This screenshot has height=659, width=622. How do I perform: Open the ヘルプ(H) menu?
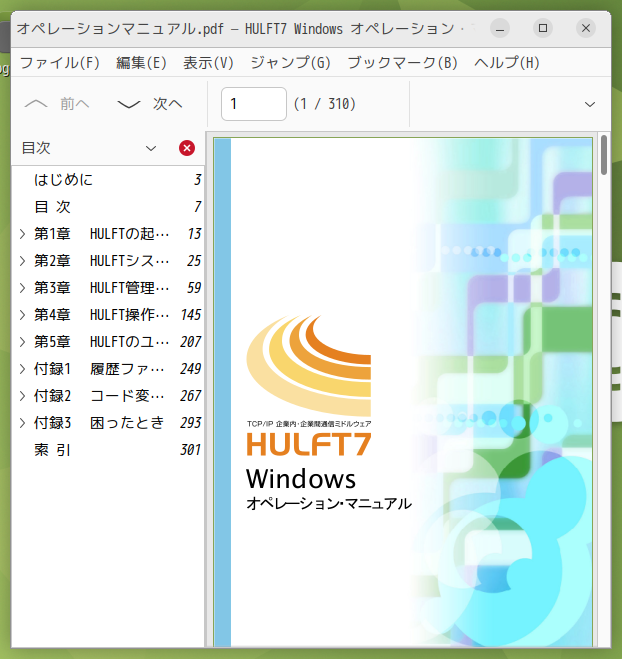pyautogui.click(x=506, y=63)
